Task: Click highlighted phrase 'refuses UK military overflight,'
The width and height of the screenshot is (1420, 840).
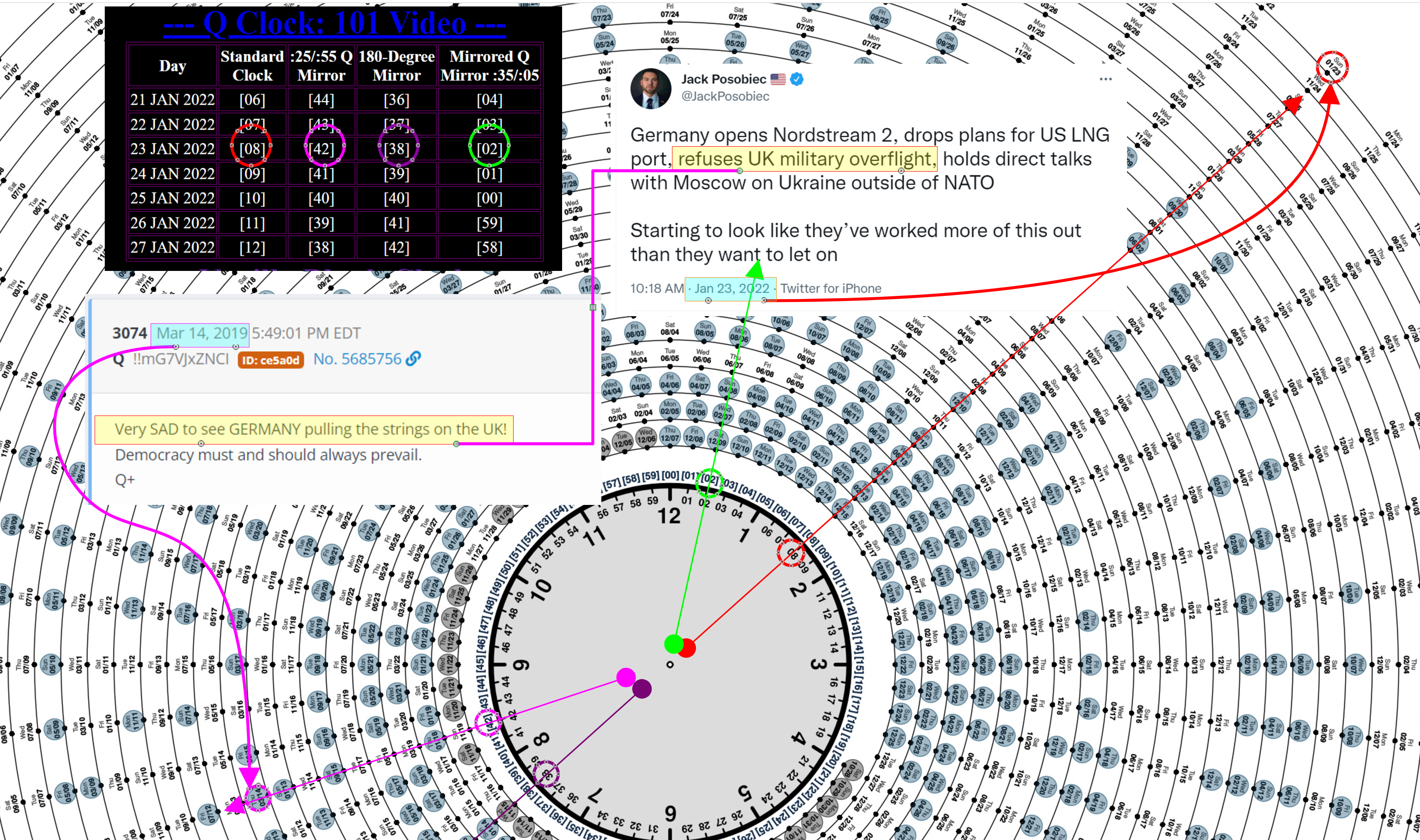Action: tap(805, 159)
